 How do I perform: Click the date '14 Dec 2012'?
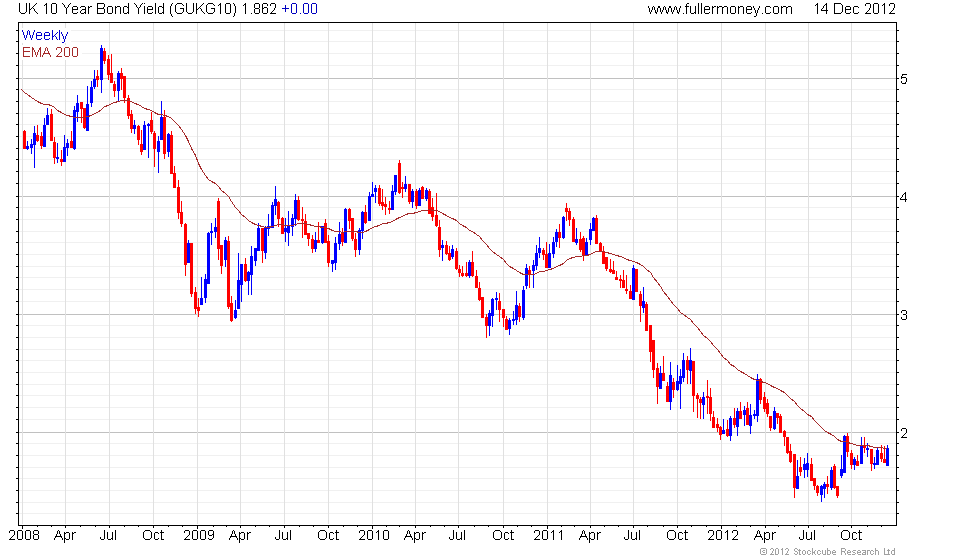(x=854, y=9)
